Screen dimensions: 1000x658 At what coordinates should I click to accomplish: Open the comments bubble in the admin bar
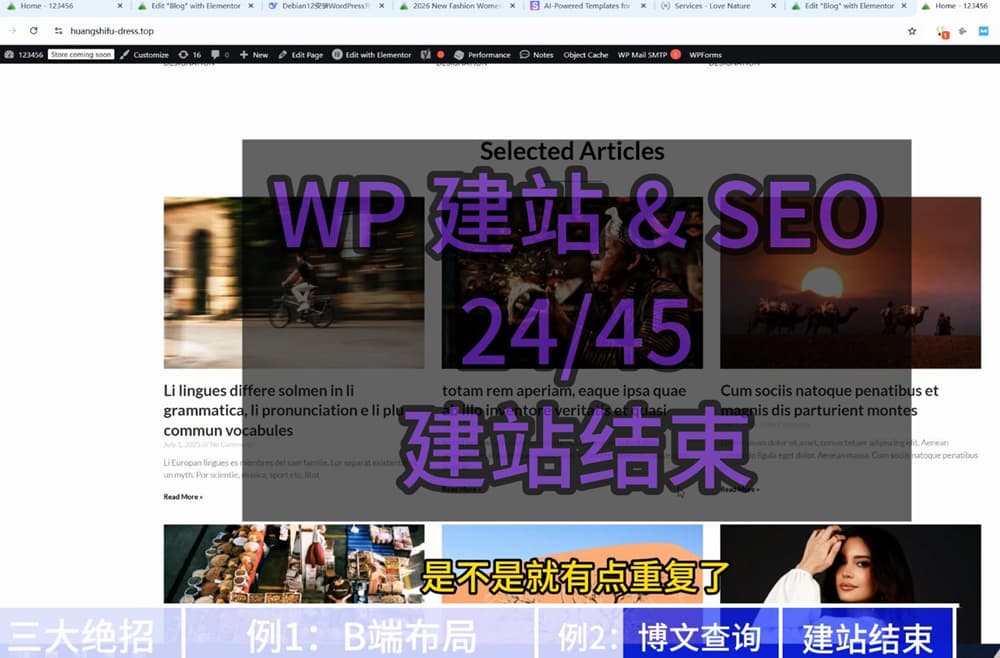(x=220, y=55)
